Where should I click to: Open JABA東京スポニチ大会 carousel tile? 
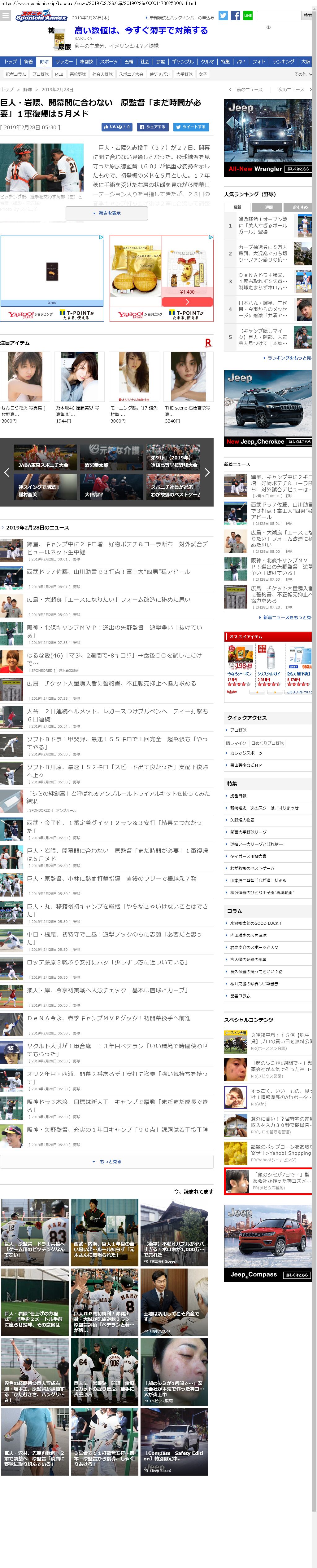pyautogui.click(x=46, y=457)
